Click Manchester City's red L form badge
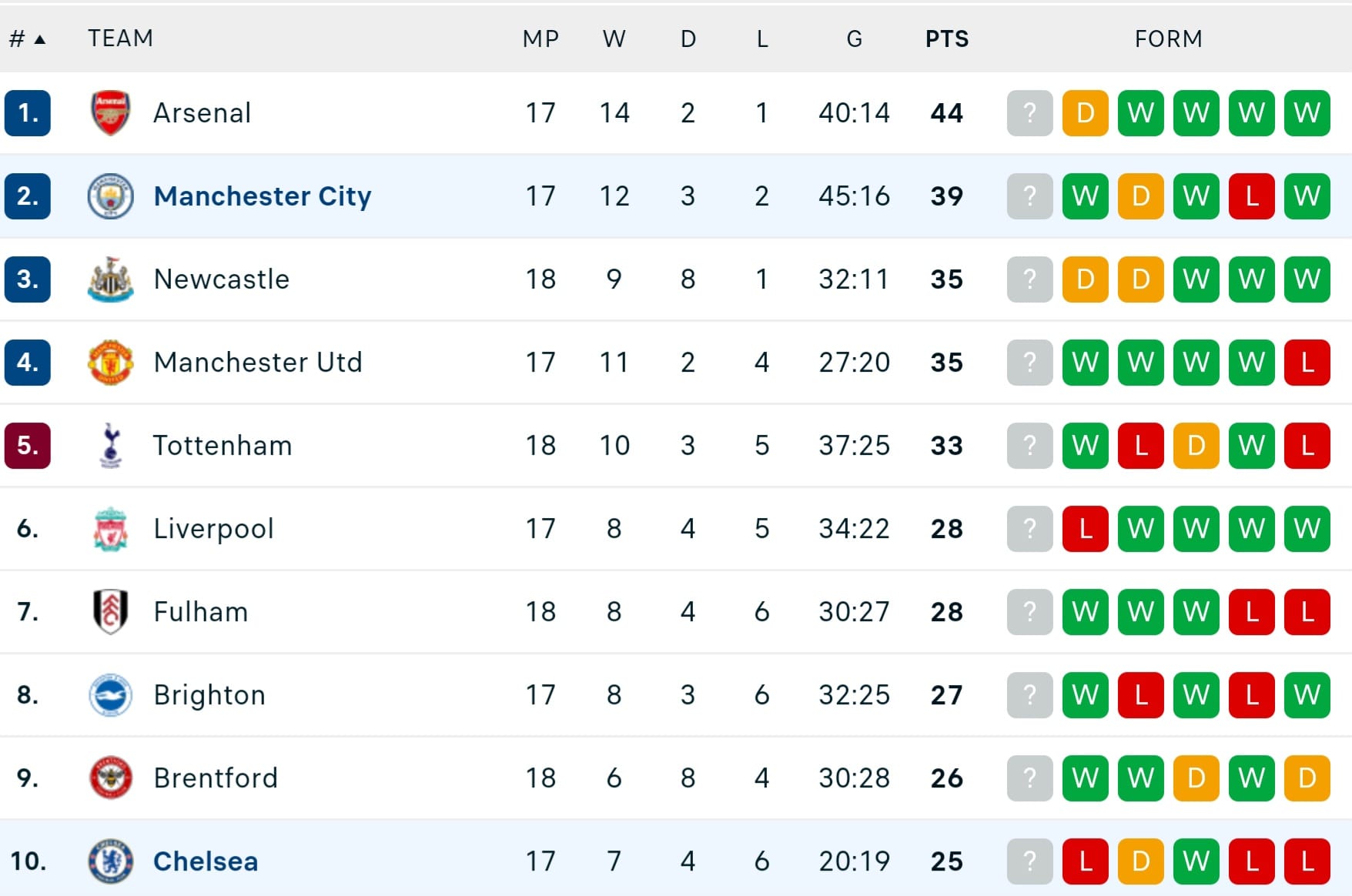This screenshot has width=1352, height=896. (1252, 196)
